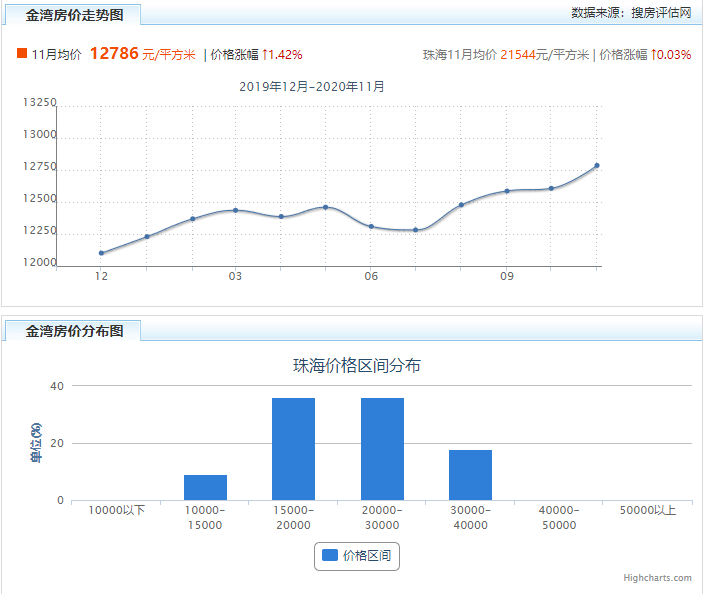Select the June data point above label 06
Image resolution: width=704 pixels, height=594 pixels.
tap(371, 227)
